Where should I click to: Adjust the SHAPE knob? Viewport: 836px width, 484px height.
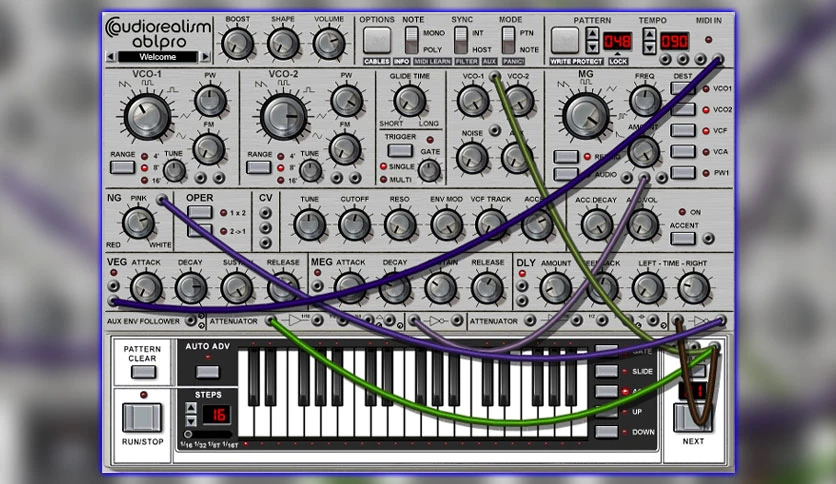pyautogui.click(x=283, y=44)
